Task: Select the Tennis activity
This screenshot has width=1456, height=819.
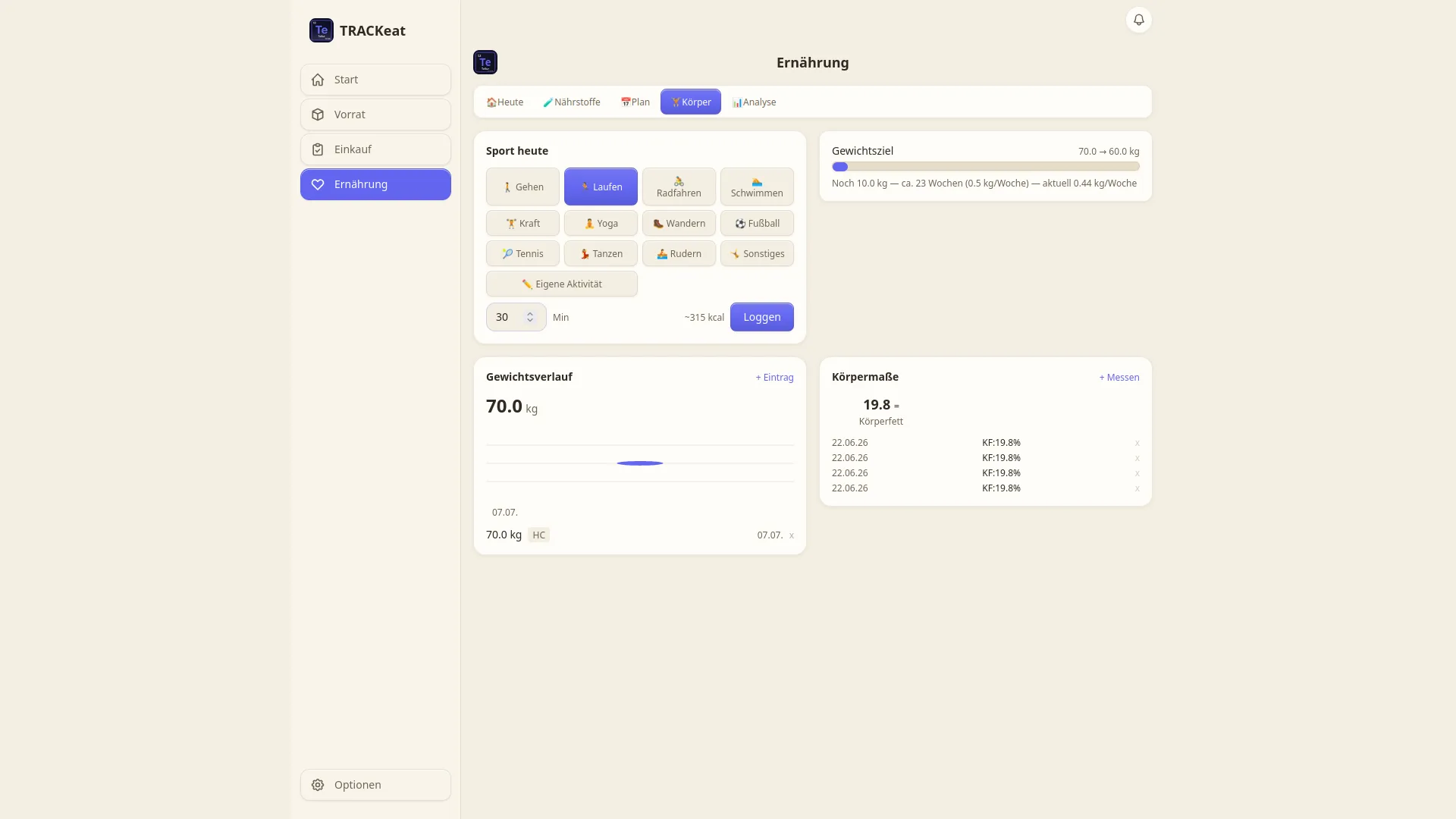Action: pyautogui.click(x=522, y=253)
